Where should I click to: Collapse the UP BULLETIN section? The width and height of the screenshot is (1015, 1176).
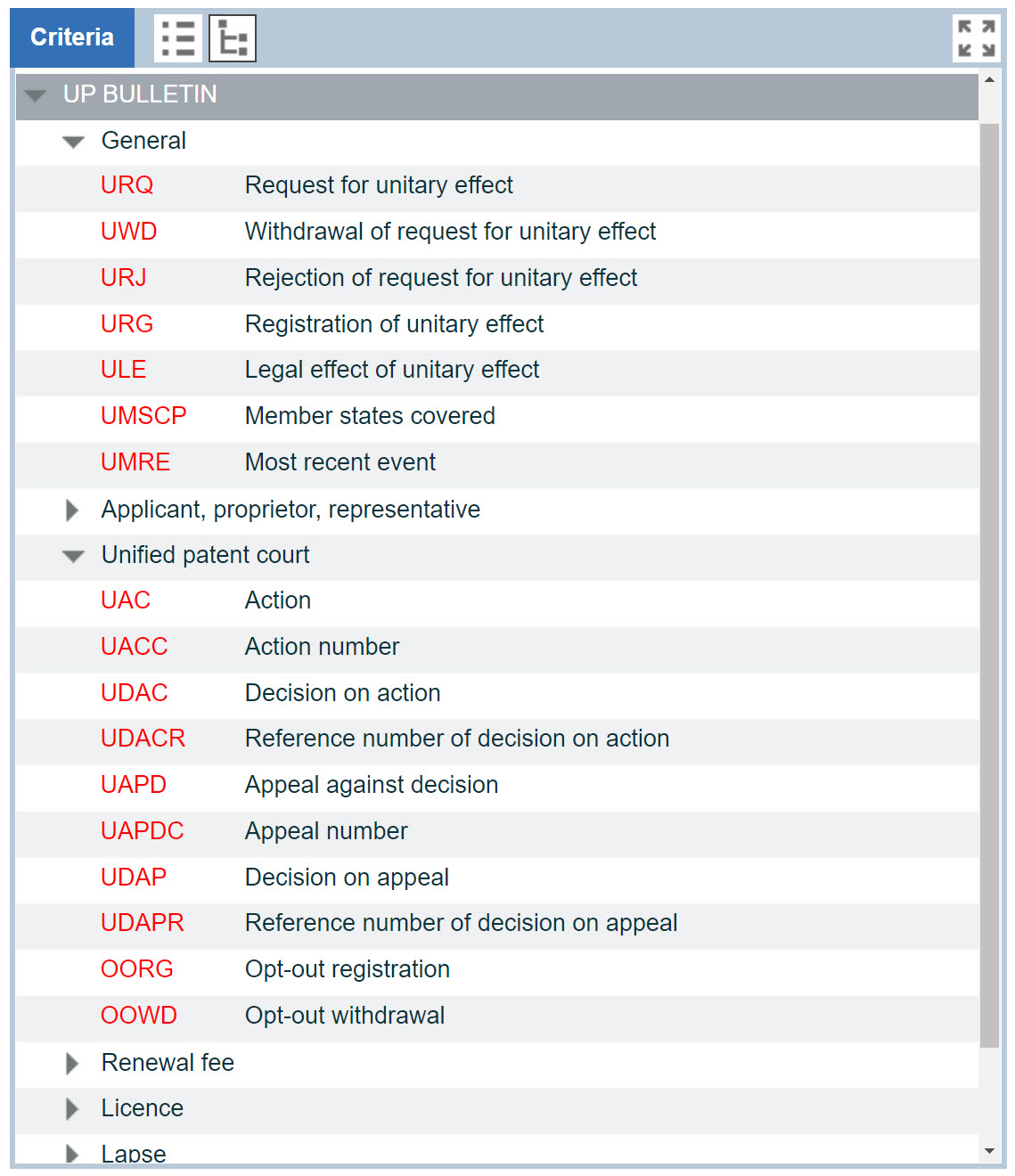coord(36,95)
